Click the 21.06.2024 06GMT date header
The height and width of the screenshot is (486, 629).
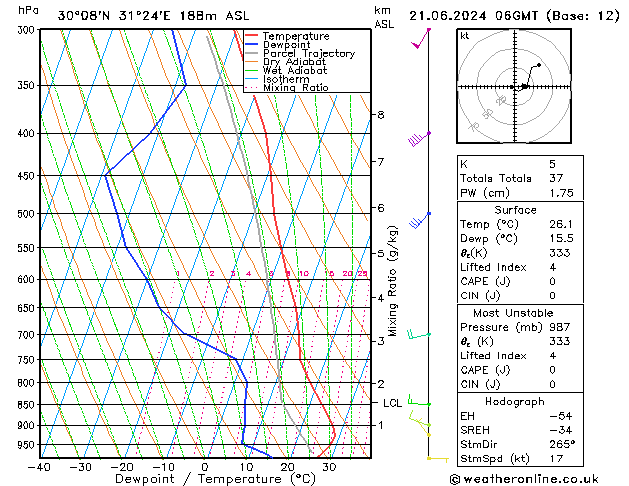[474, 16]
